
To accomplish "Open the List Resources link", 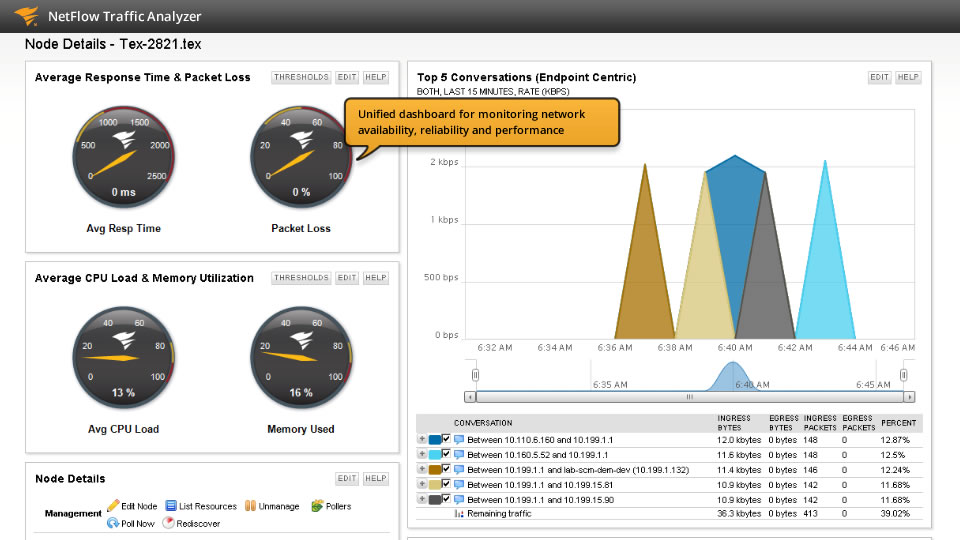I will (208, 506).
